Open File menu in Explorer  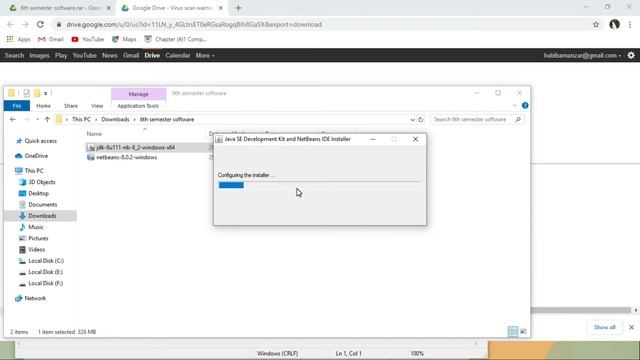(x=17, y=106)
